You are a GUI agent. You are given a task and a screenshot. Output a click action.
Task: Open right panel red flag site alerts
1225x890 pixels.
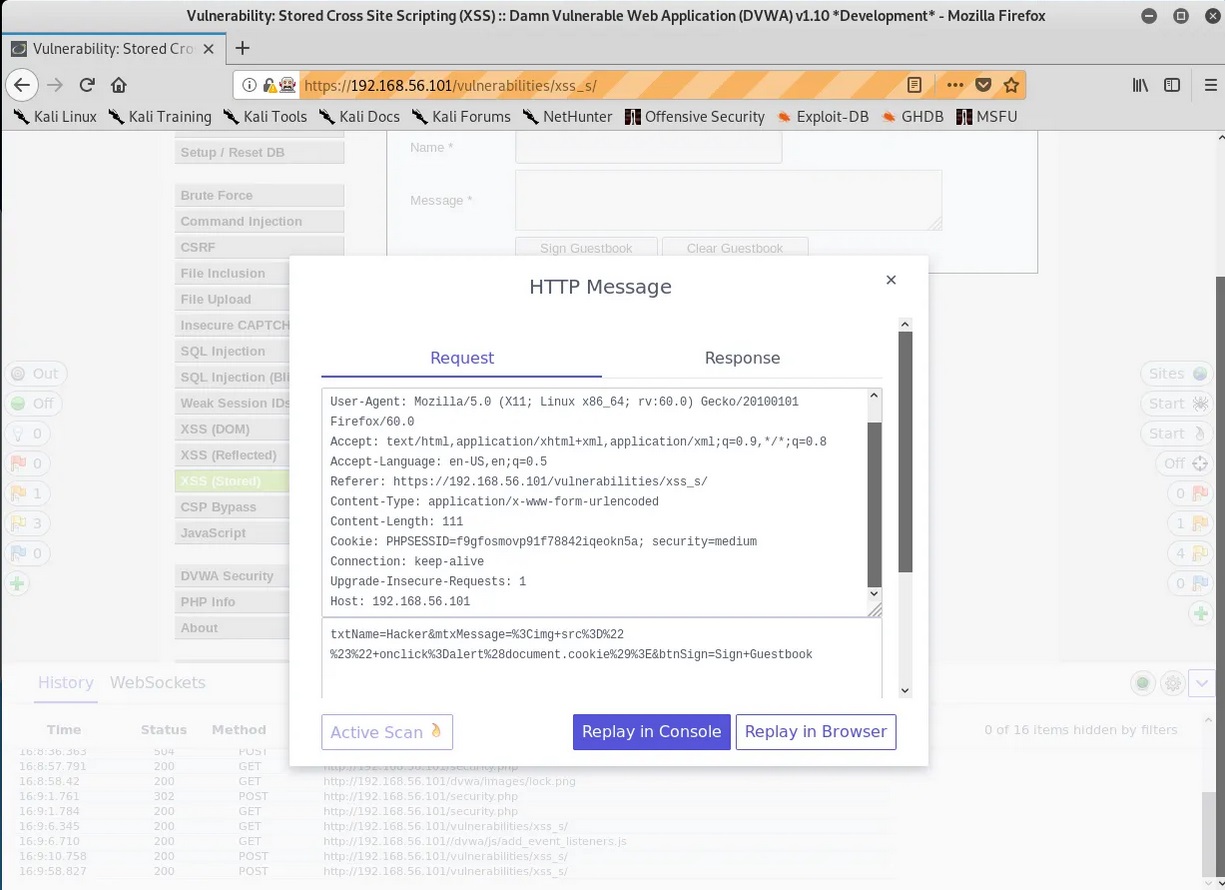click(1192, 493)
